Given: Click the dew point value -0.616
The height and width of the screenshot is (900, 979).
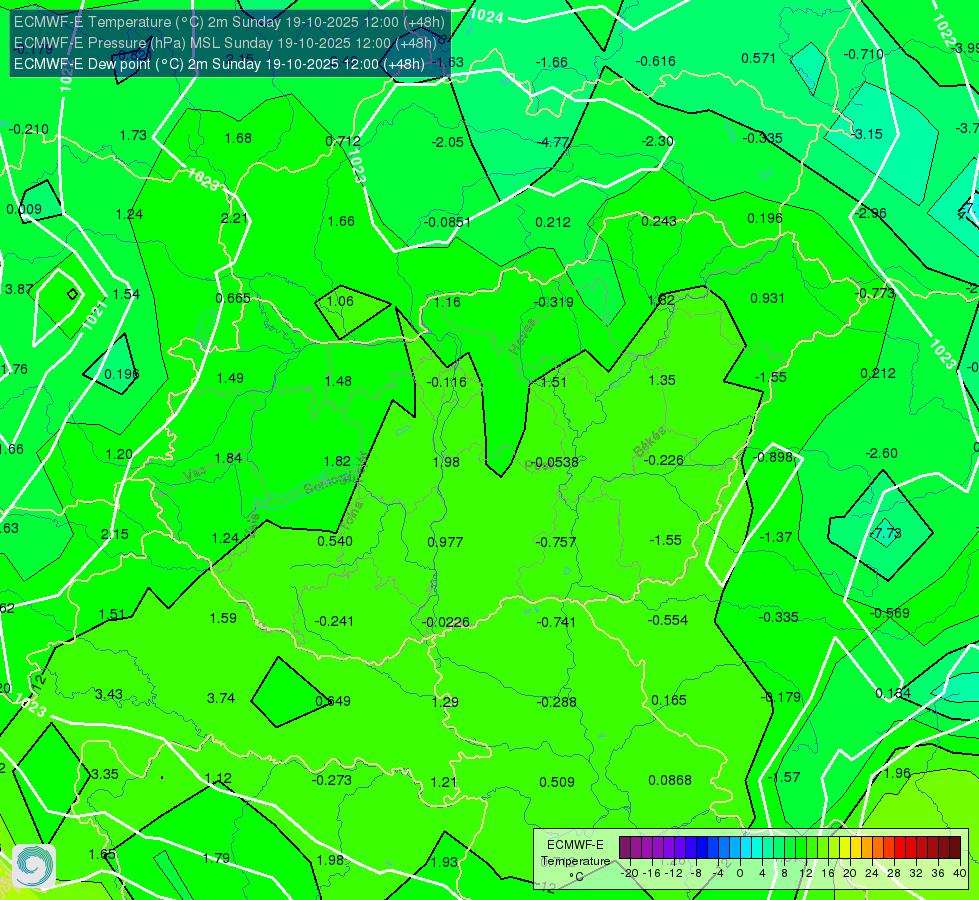Looking at the screenshot, I should coord(656,61).
